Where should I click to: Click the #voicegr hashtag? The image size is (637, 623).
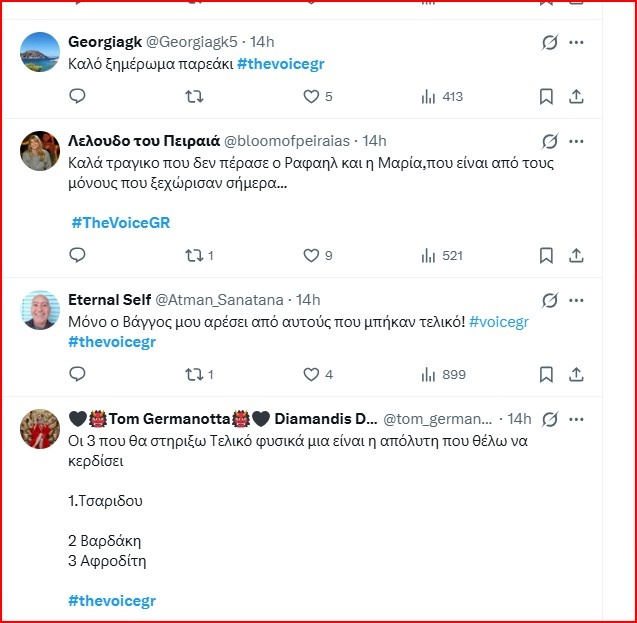point(498,321)
